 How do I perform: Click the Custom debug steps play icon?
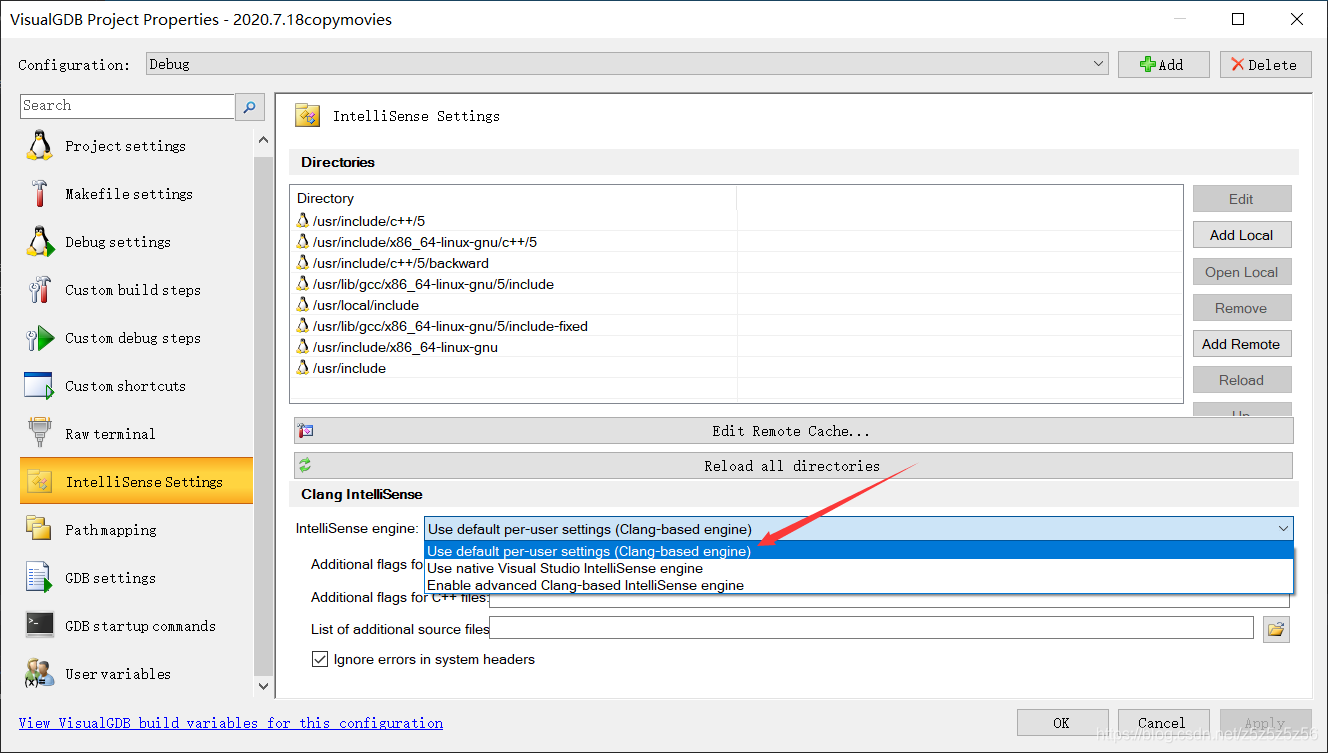pyautogui.click(x=39, y=338)
